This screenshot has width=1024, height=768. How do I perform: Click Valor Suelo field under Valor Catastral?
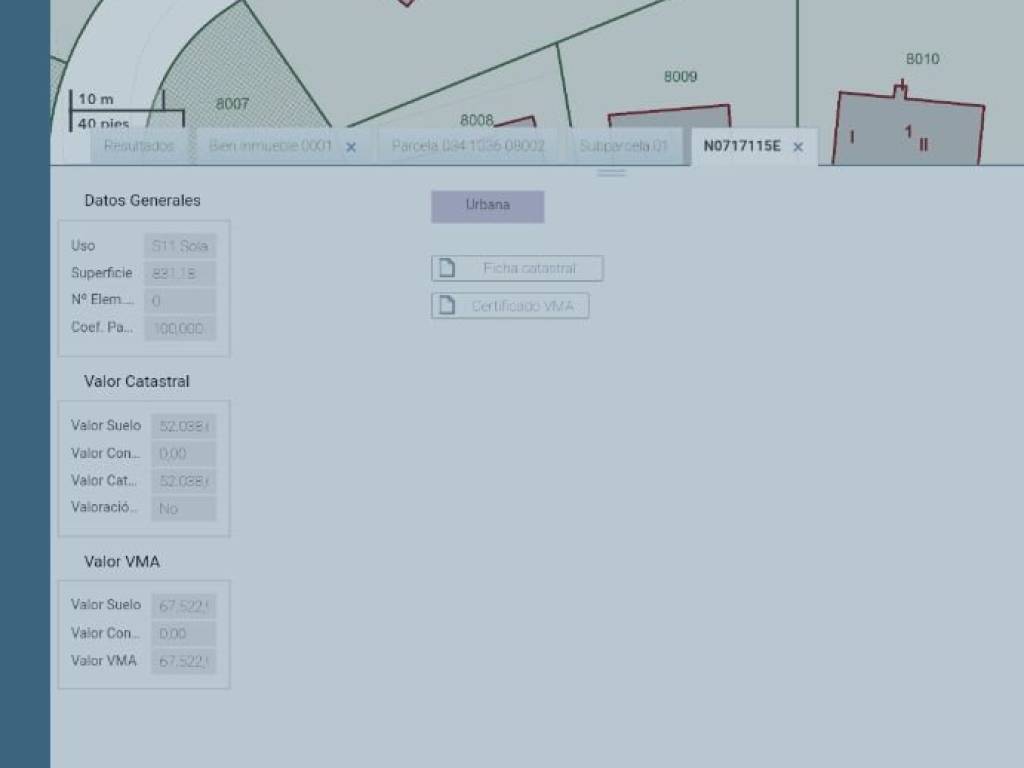pyautogui.click(x=183, y=426)
